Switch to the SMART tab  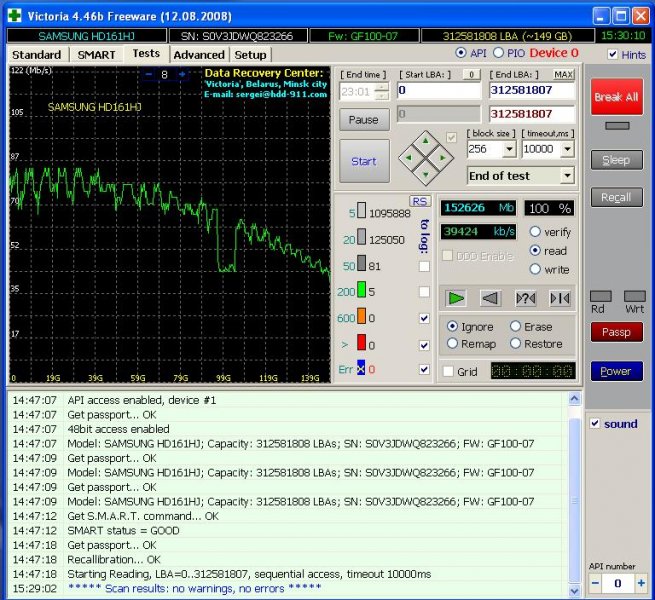[96, 54]
